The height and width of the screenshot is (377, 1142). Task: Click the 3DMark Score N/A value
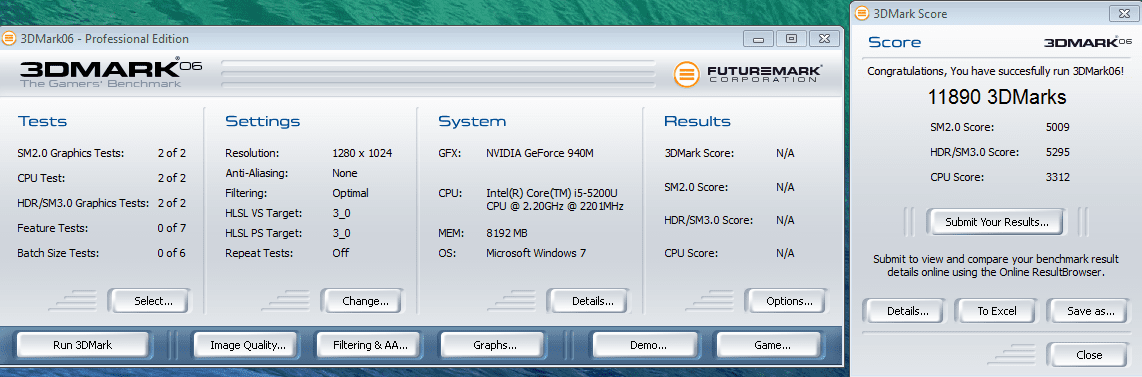785,153
